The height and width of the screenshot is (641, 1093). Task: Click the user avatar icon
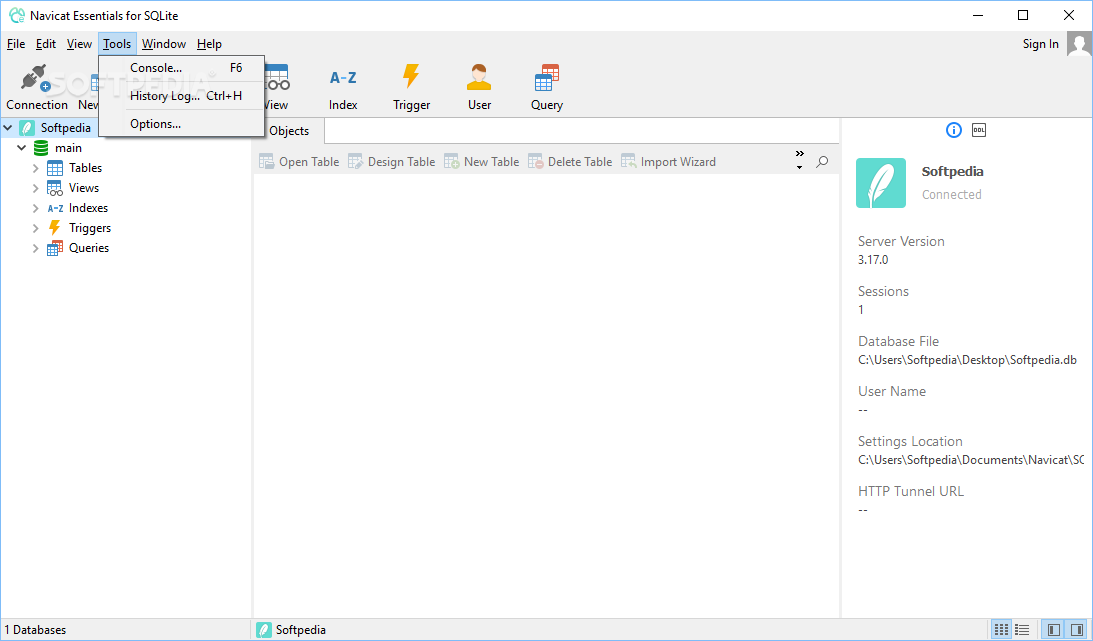coord(1079,44)
